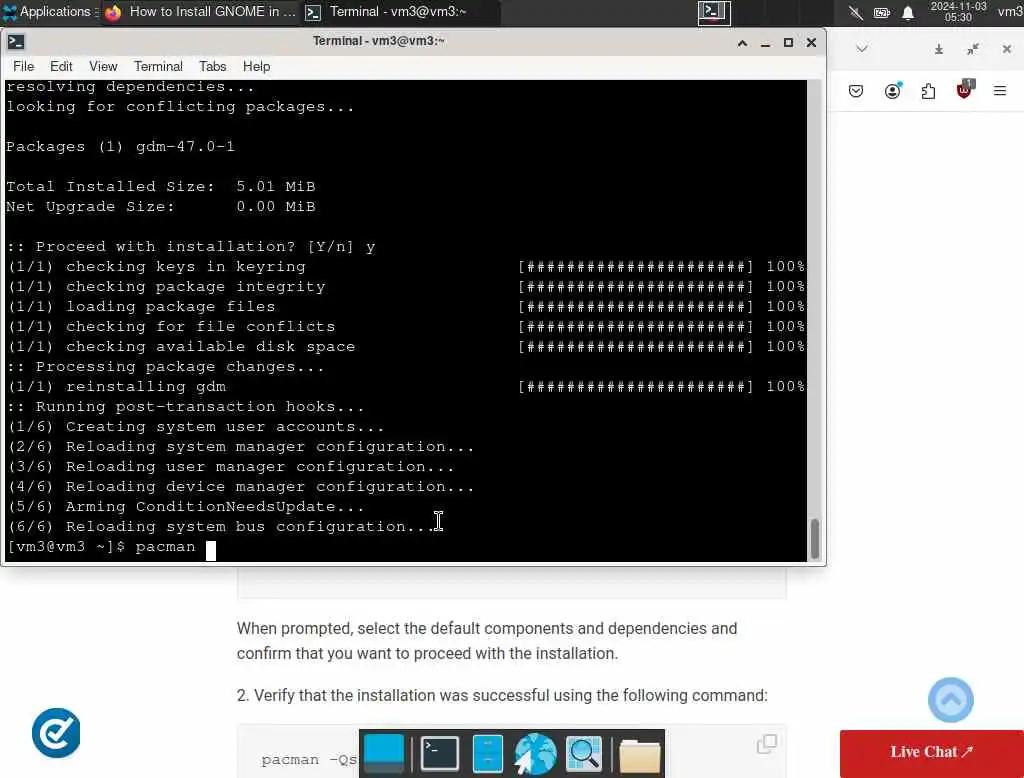This screenshot has height=778, width=1024.
Task: Click the Show Desktop dock icon
Action: pos(383,754)
